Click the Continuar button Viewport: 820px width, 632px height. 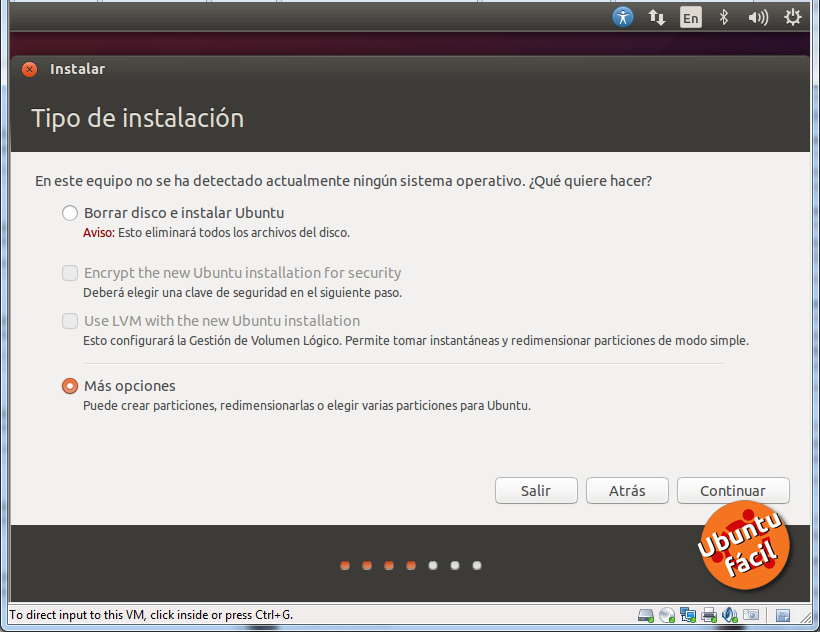pos(733,490)
